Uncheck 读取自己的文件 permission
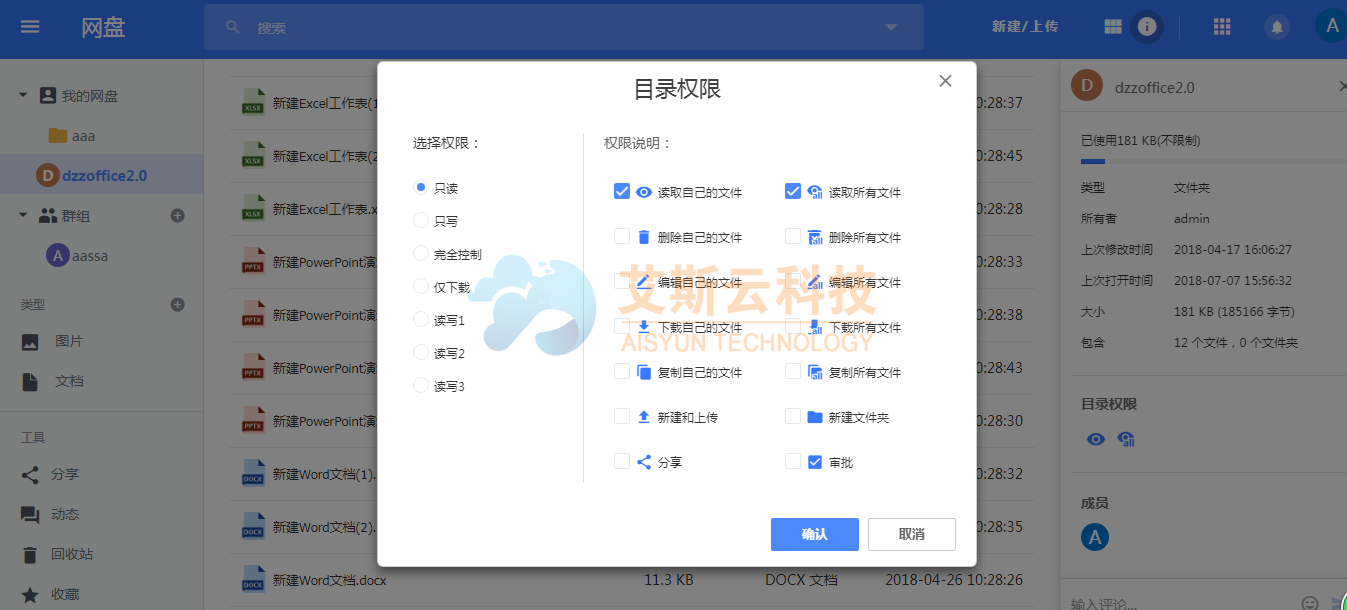This screenshot has height=610, width=1347. point(622,190)
